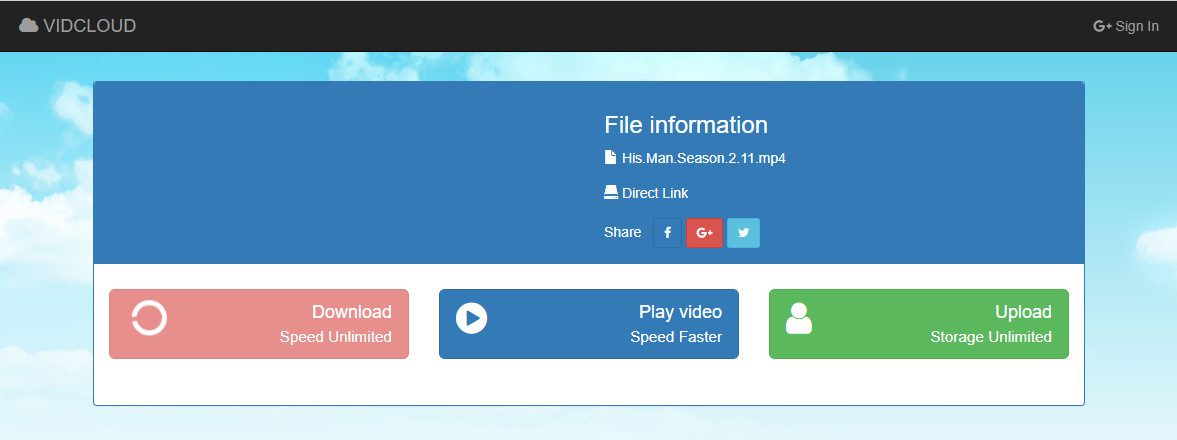Share the file on Facebook
Image resolution: width=1177 pixels, height=440 pixels.
[x=667, y=233]
